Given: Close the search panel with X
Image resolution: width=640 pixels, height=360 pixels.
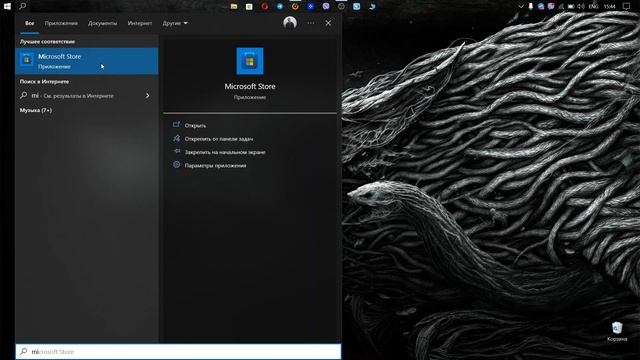Looking at the screenshot, I should 328,23.
